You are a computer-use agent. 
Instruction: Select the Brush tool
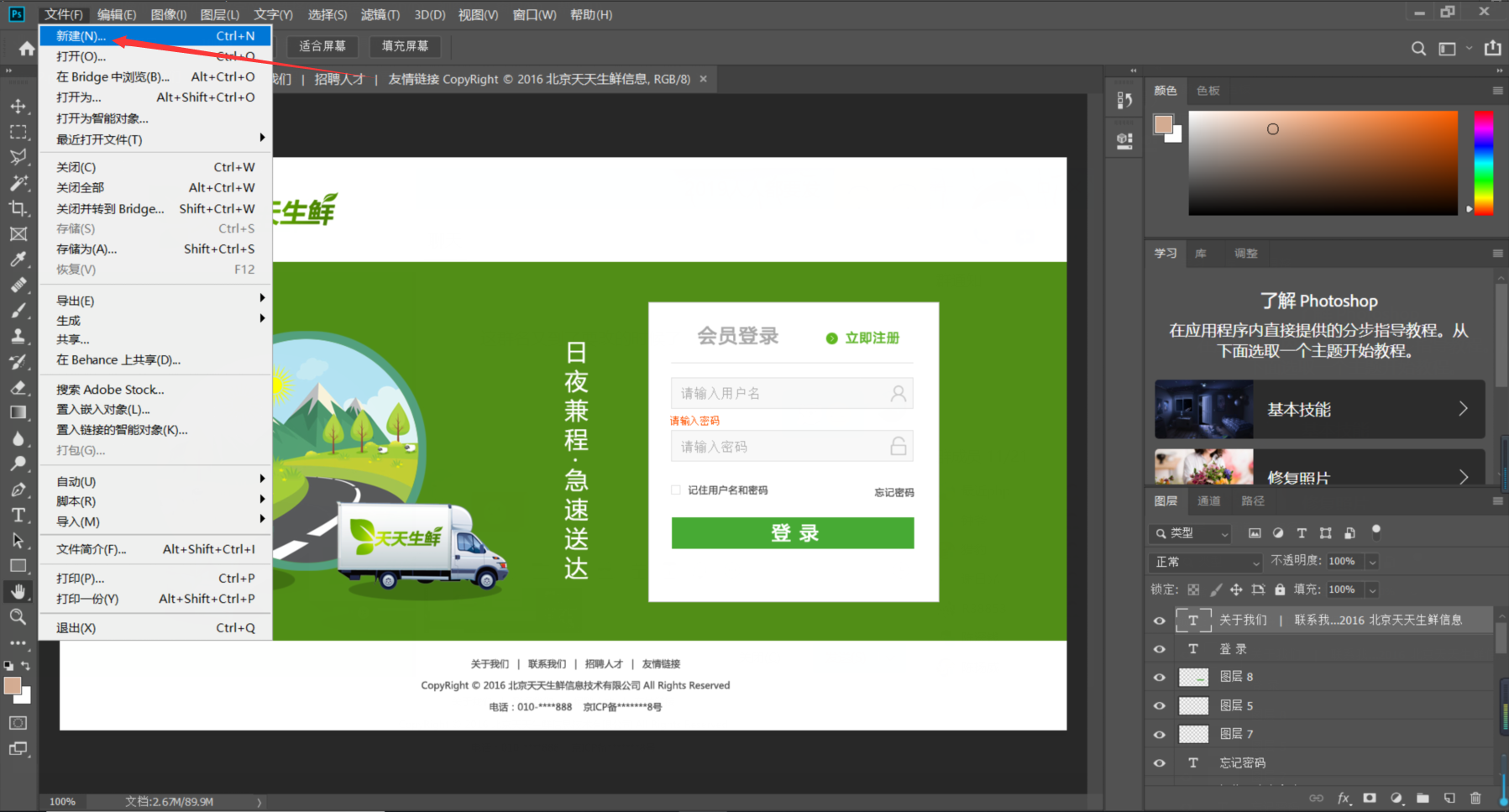pyautogui.click(x=18, y=311)
